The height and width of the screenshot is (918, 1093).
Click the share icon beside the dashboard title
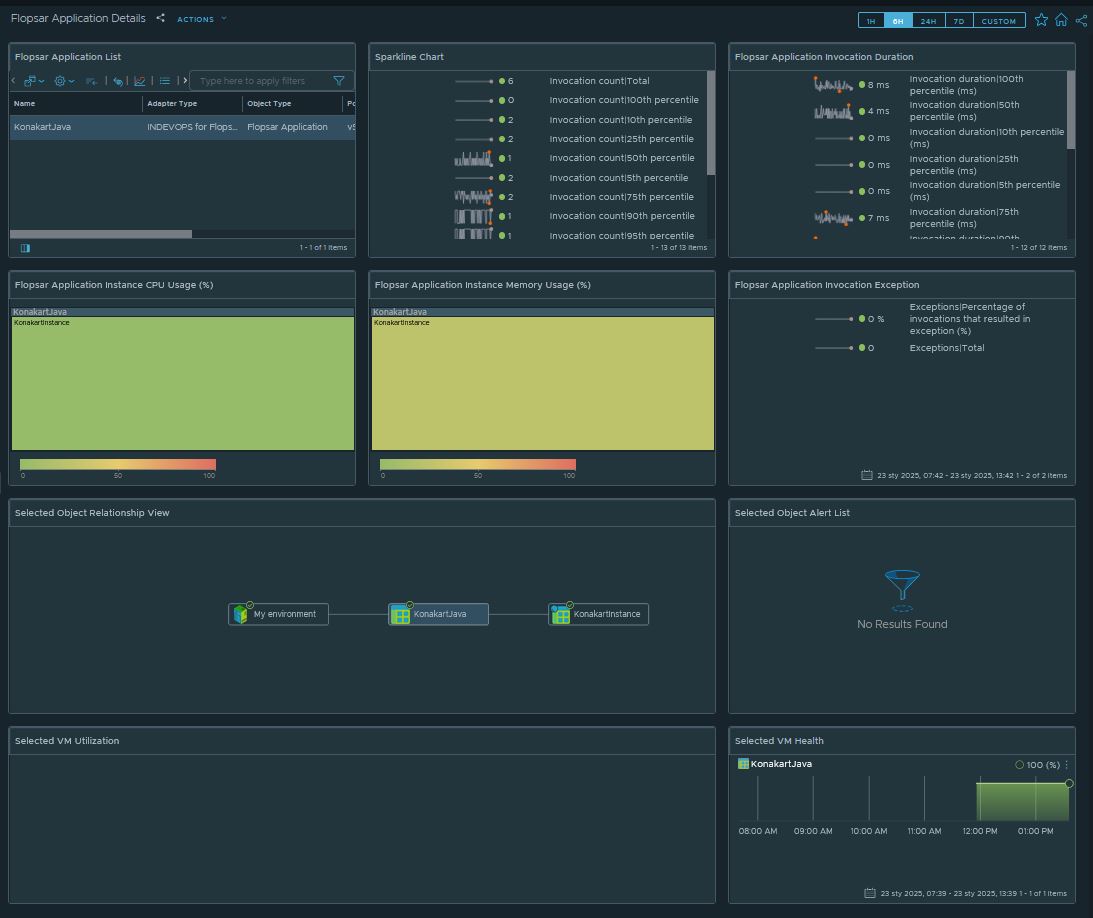(x=160, y=18)
